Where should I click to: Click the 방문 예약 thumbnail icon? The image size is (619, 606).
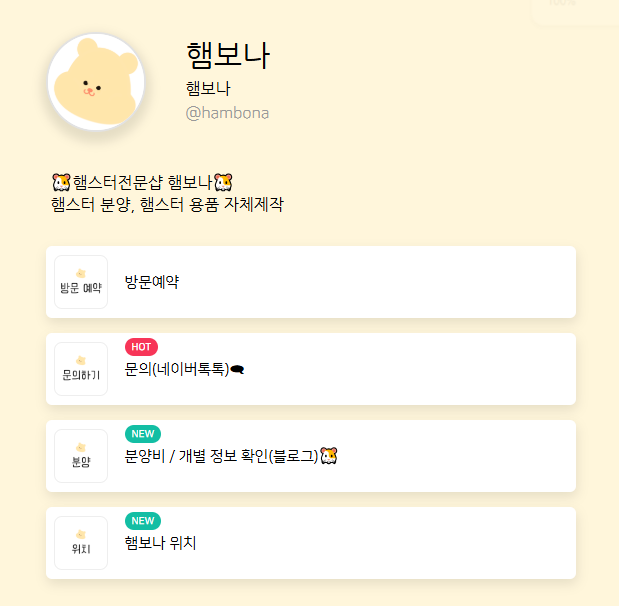[81, 282]
